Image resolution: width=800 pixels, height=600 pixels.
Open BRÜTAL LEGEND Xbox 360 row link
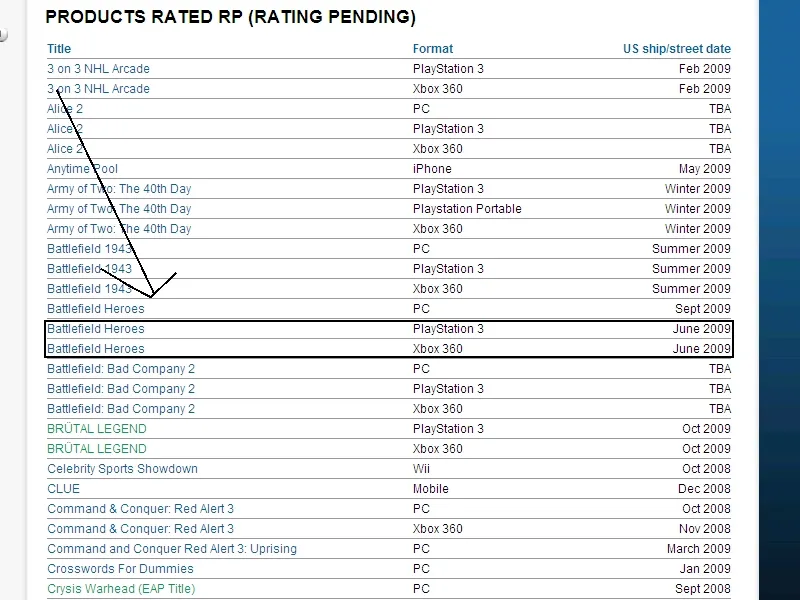pyautogui.click(x=96, y=449)
